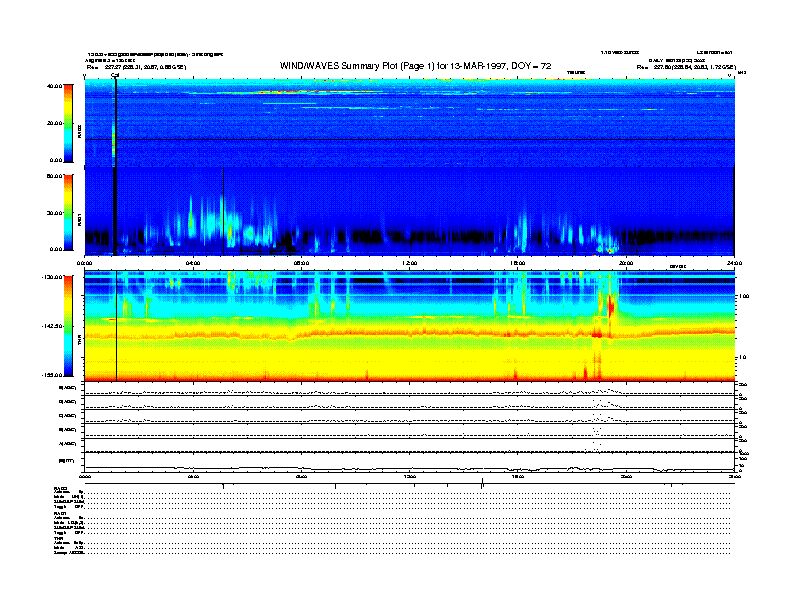Click the 24:00 time label under RAD1 panel
The image size is (792, 612).
click(734, 263)
